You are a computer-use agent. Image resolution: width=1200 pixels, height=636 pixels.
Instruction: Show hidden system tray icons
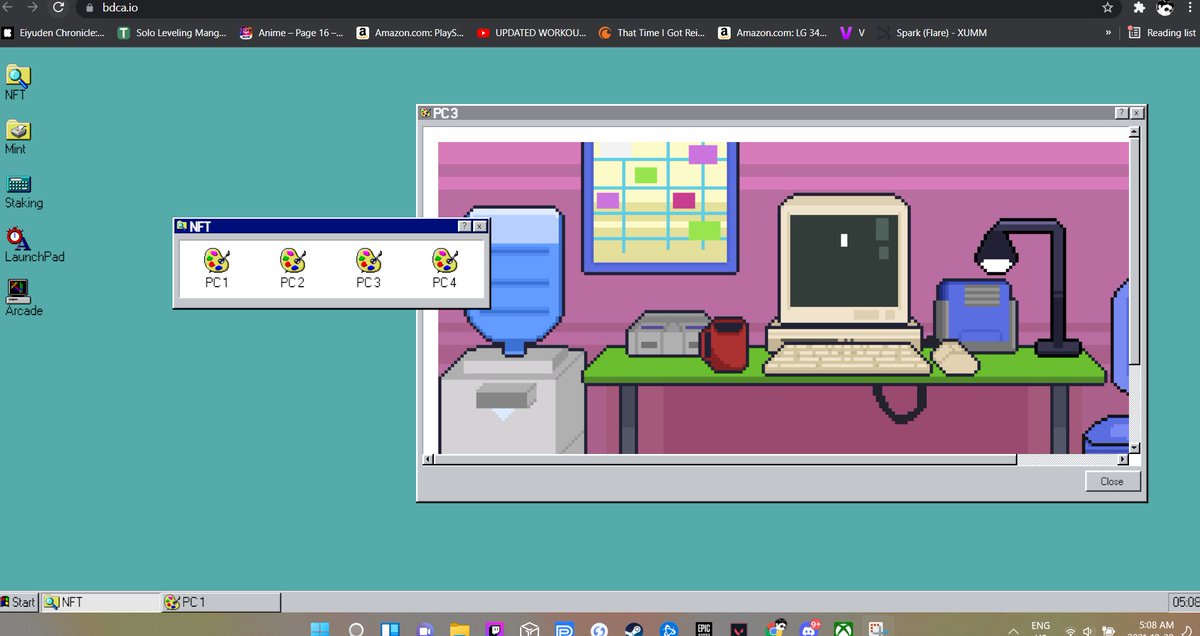1014,630
